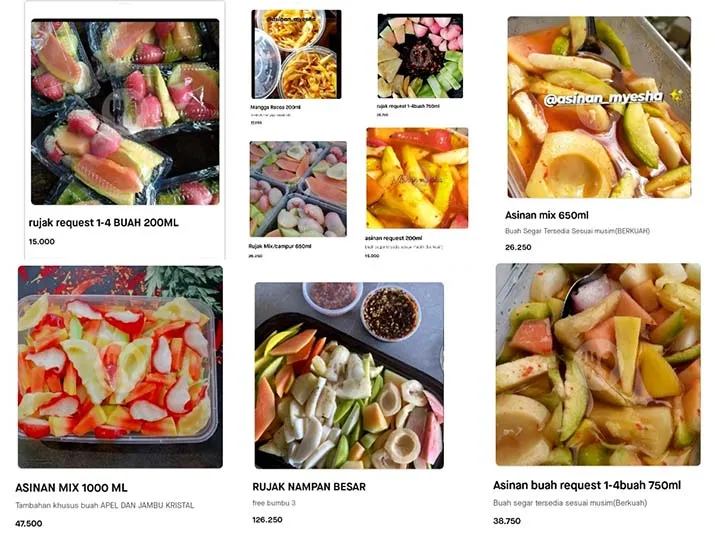Select the 126.250 price under Rujak Nampan Besar
The height and width of the screenshot is (536, 715).
(267, 520)
